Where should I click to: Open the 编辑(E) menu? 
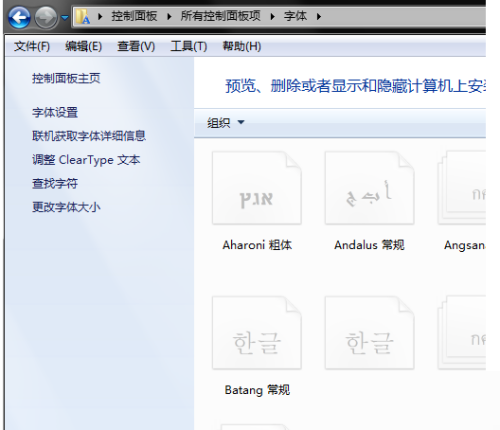(83, 46)
